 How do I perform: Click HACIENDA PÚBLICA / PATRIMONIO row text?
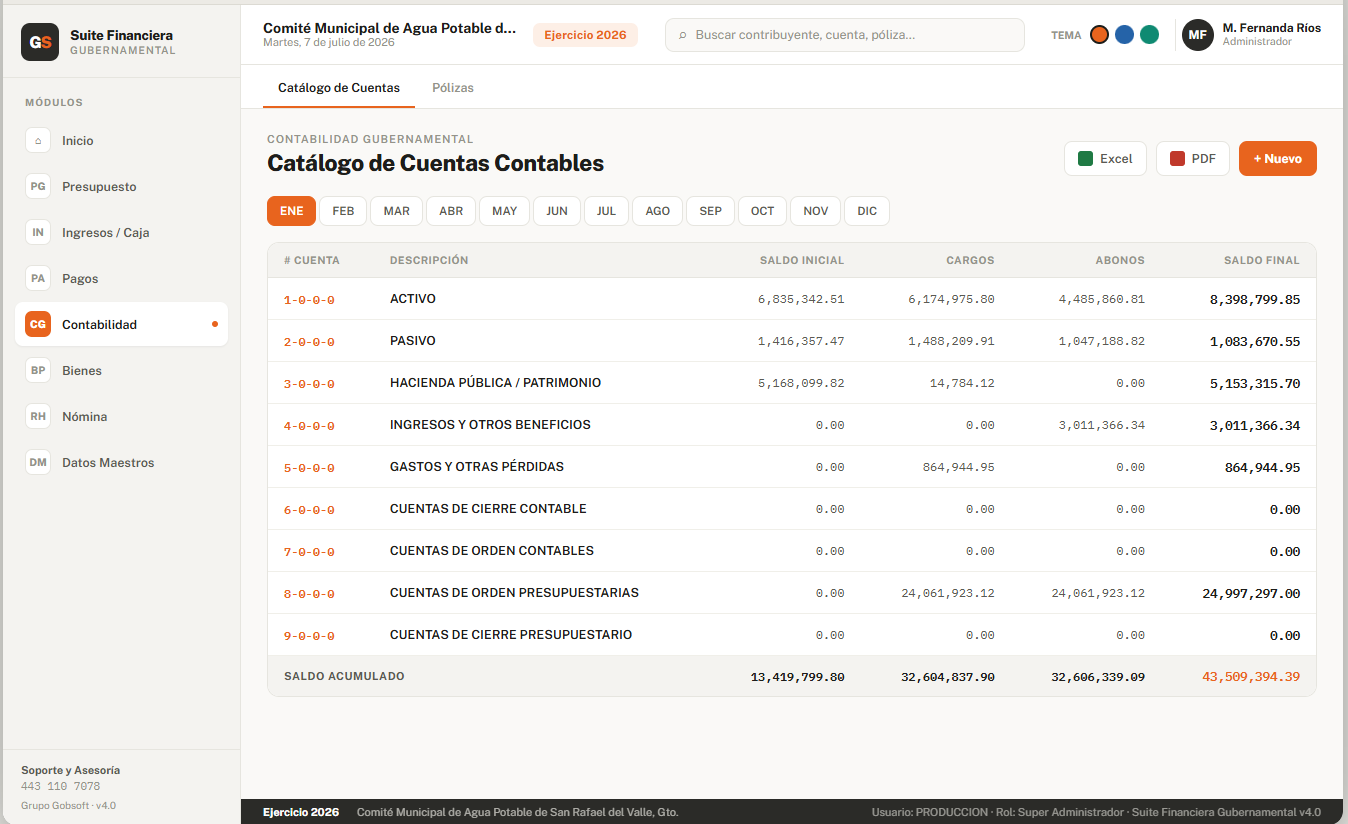(x=495, y=383)
